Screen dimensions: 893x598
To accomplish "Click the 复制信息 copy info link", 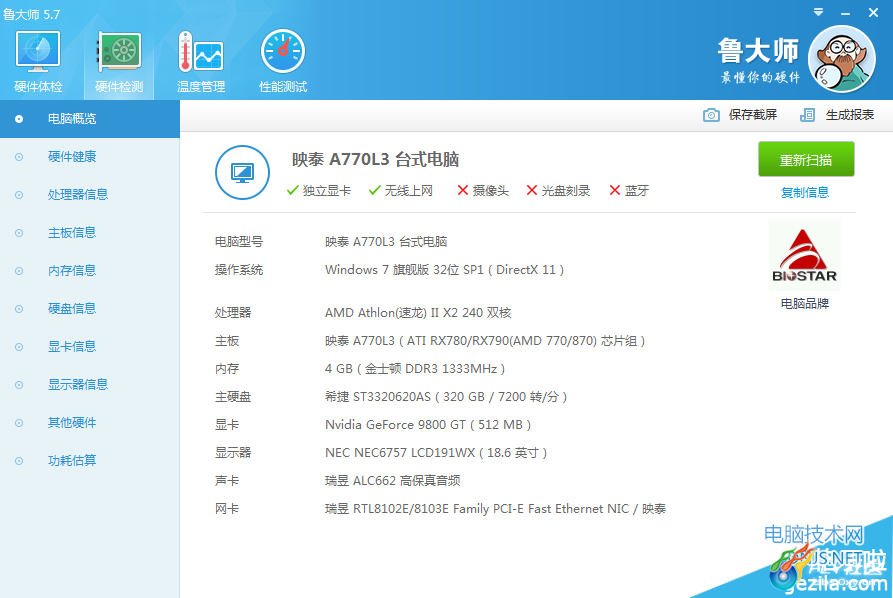I will click(805, 193).
